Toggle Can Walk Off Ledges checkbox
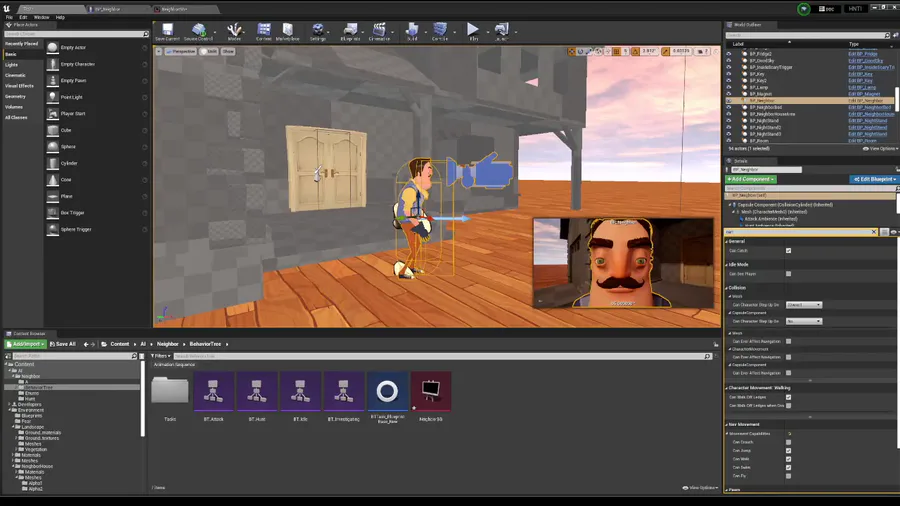Viewport: 900px width, 506px height. (788, 397)
